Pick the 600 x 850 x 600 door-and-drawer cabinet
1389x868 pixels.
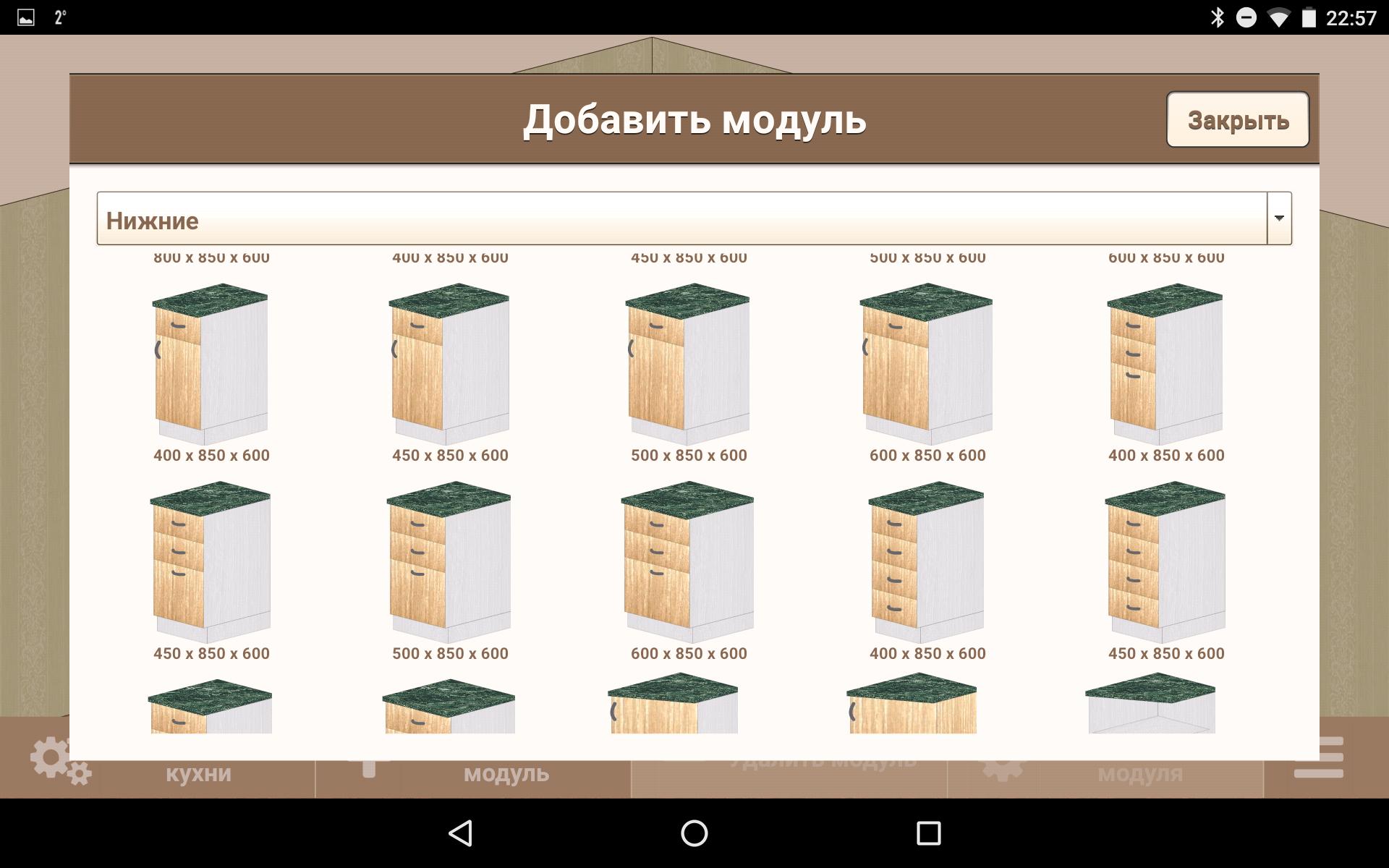point(927,365)
